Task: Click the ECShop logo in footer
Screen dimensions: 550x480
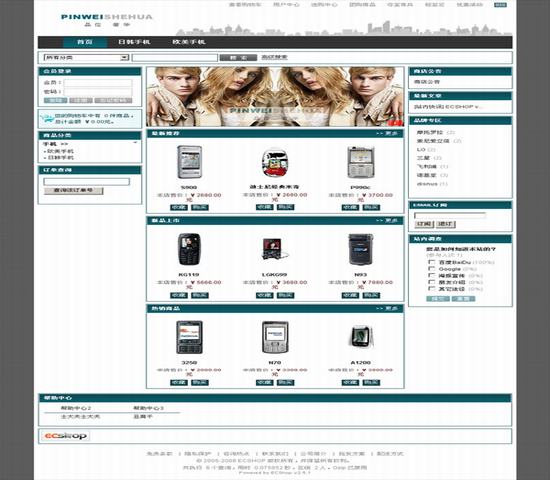Action: [66, 436]
